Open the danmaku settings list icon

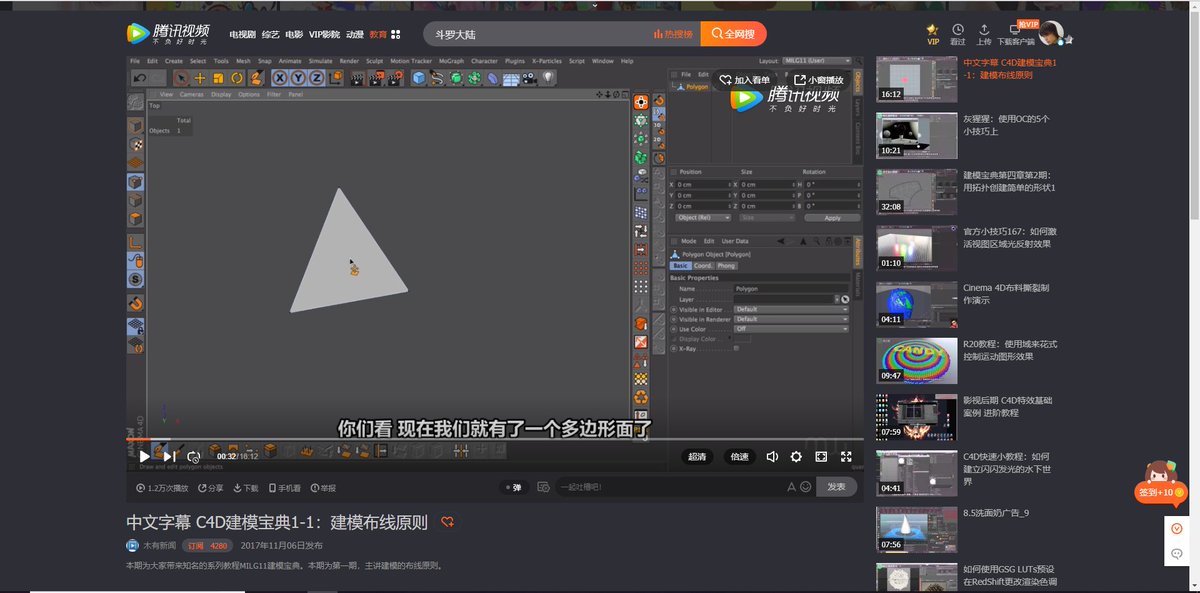coord(543,487)
